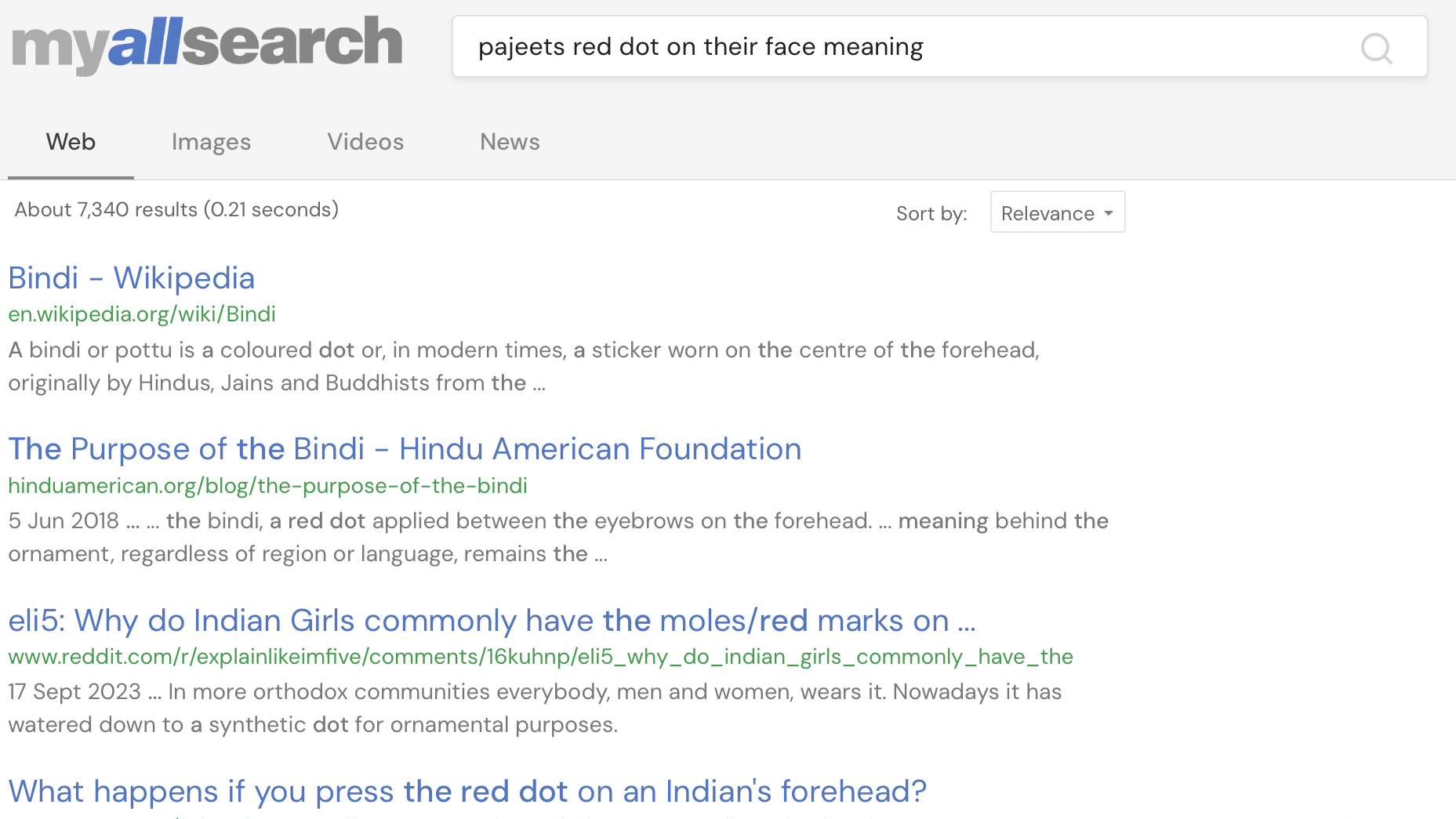Click the reddit result snippet dated 17 Sept 2023
Viewport: 1456px width, 819px height.
[535, 708]
